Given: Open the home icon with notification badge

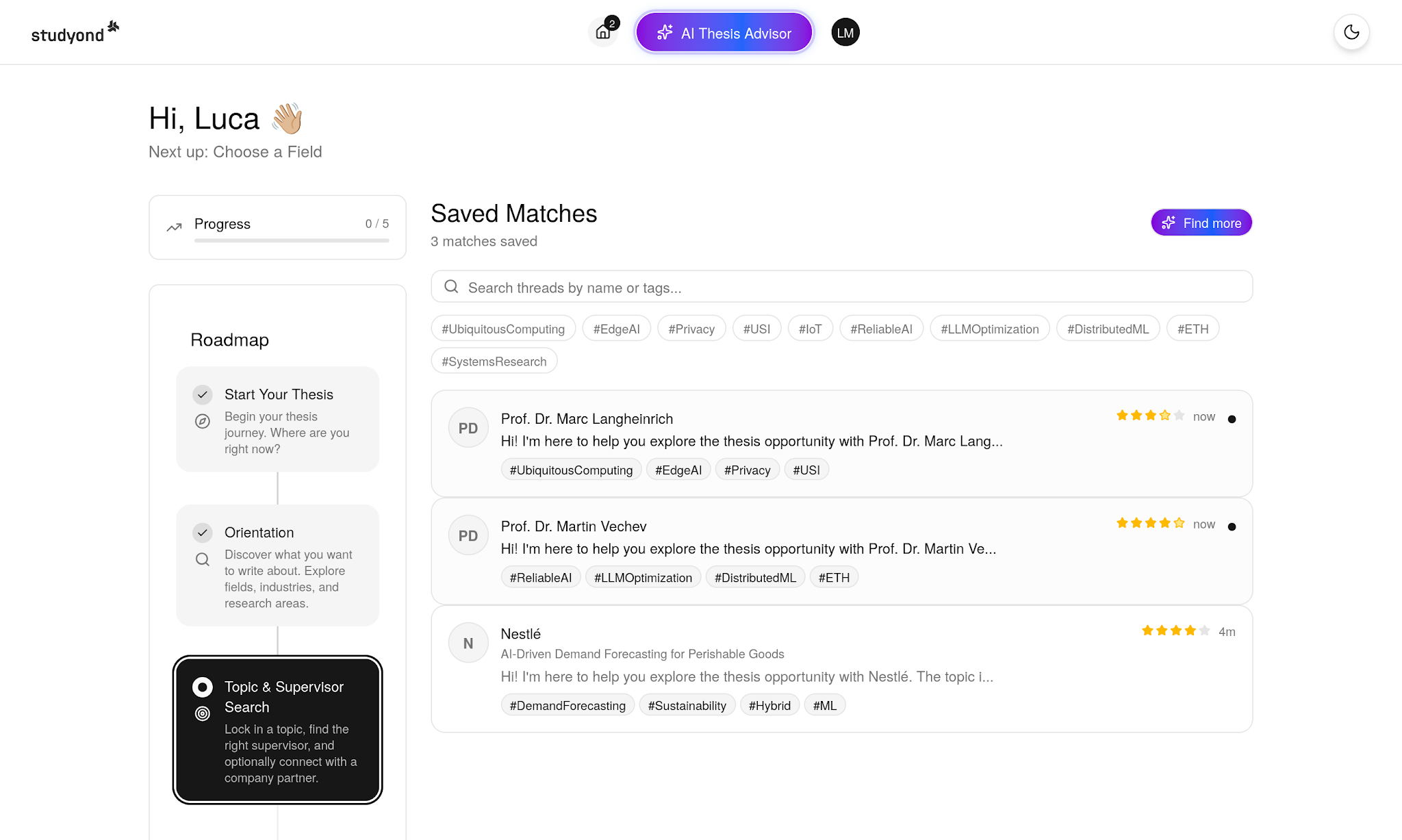Looking at the screenshot, I should [x=603, y=32].
